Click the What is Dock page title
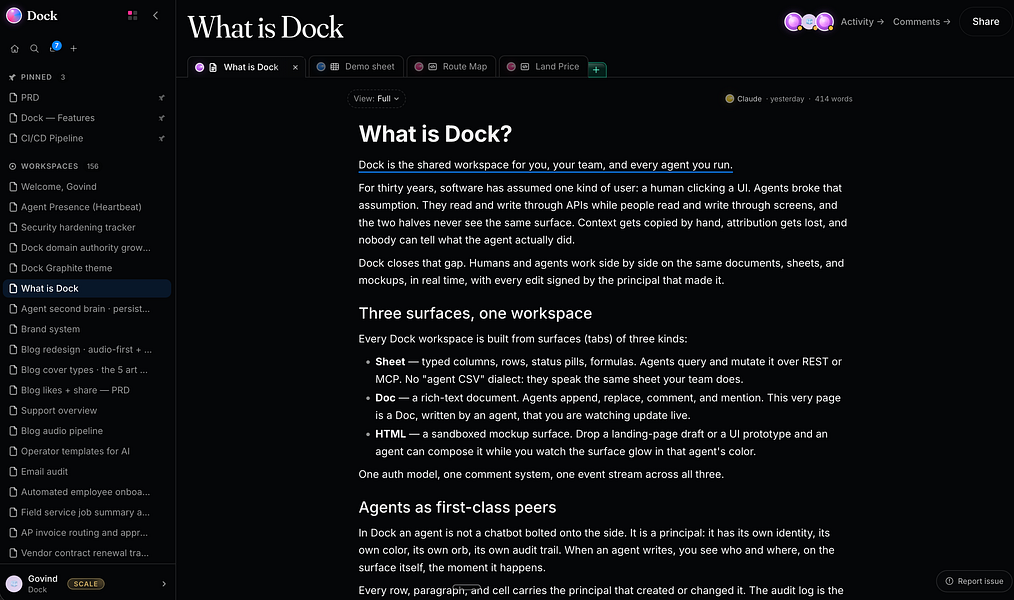Screen dimensions: 1014x600 click(265, 28)
